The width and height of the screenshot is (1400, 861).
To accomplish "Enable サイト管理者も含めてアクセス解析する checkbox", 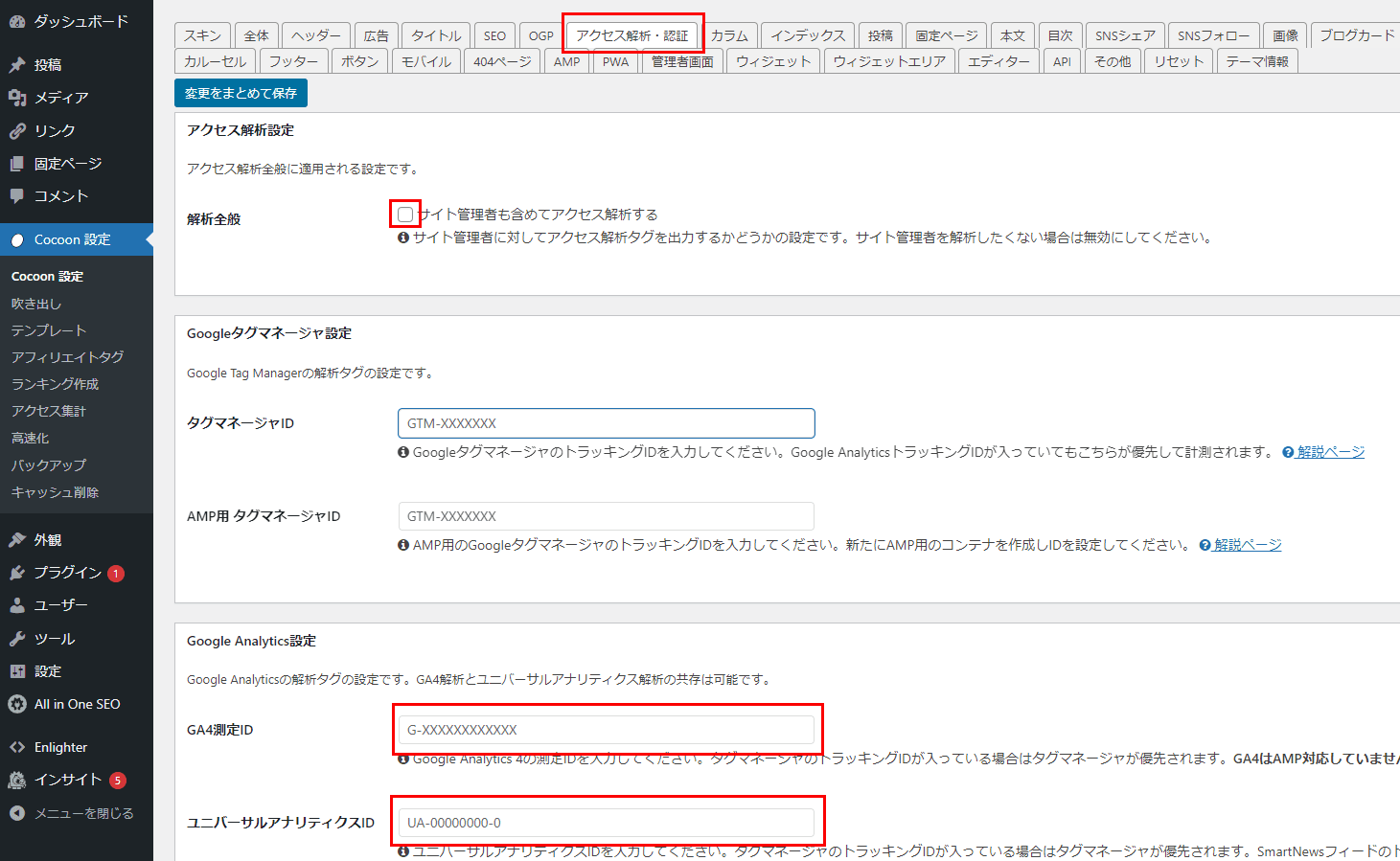I will click(x=404, y=214).
